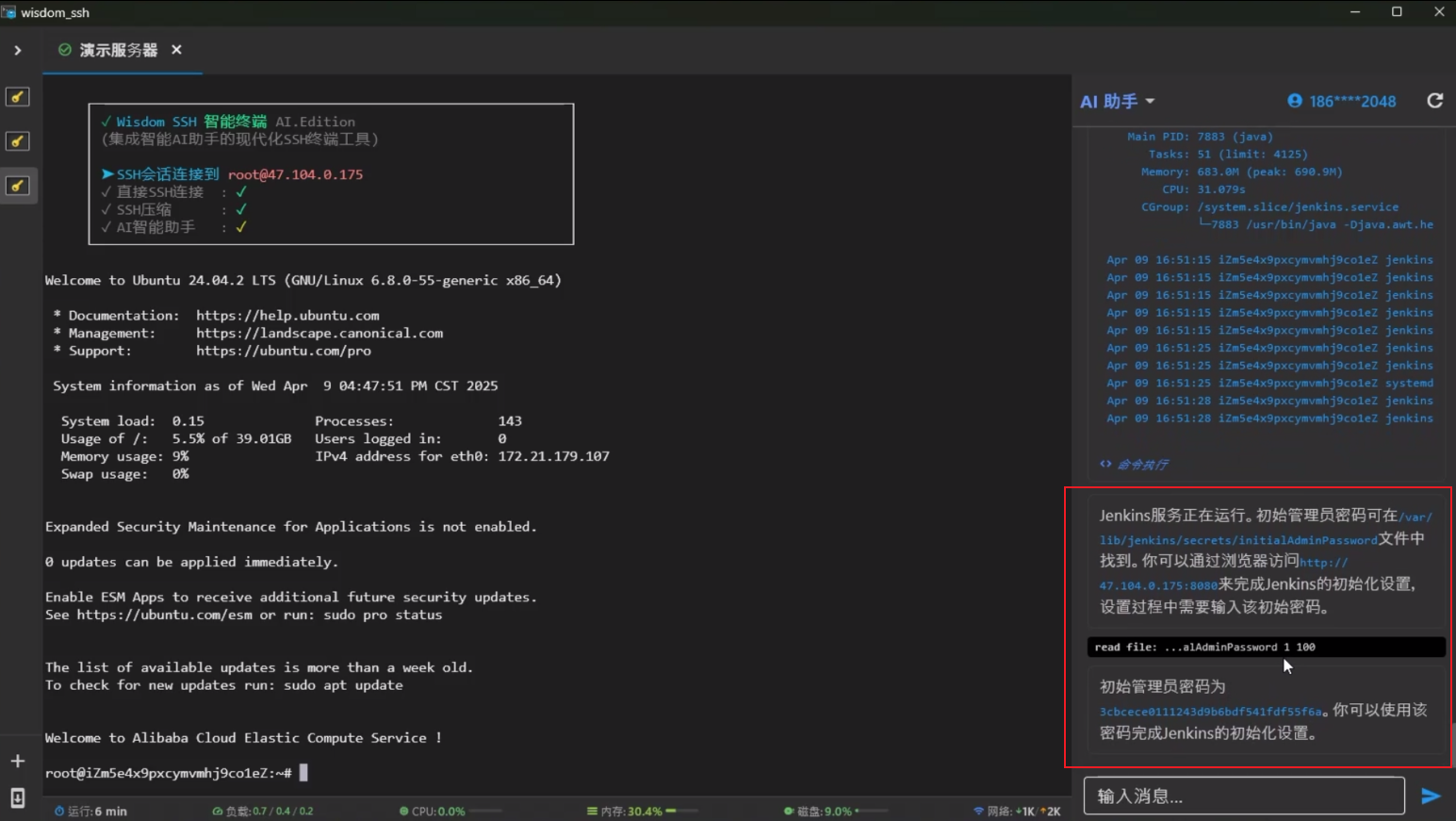Send message with the paper plane icon
The width and height of the screenshot is (1456, 821).
tap(1431, 796)
